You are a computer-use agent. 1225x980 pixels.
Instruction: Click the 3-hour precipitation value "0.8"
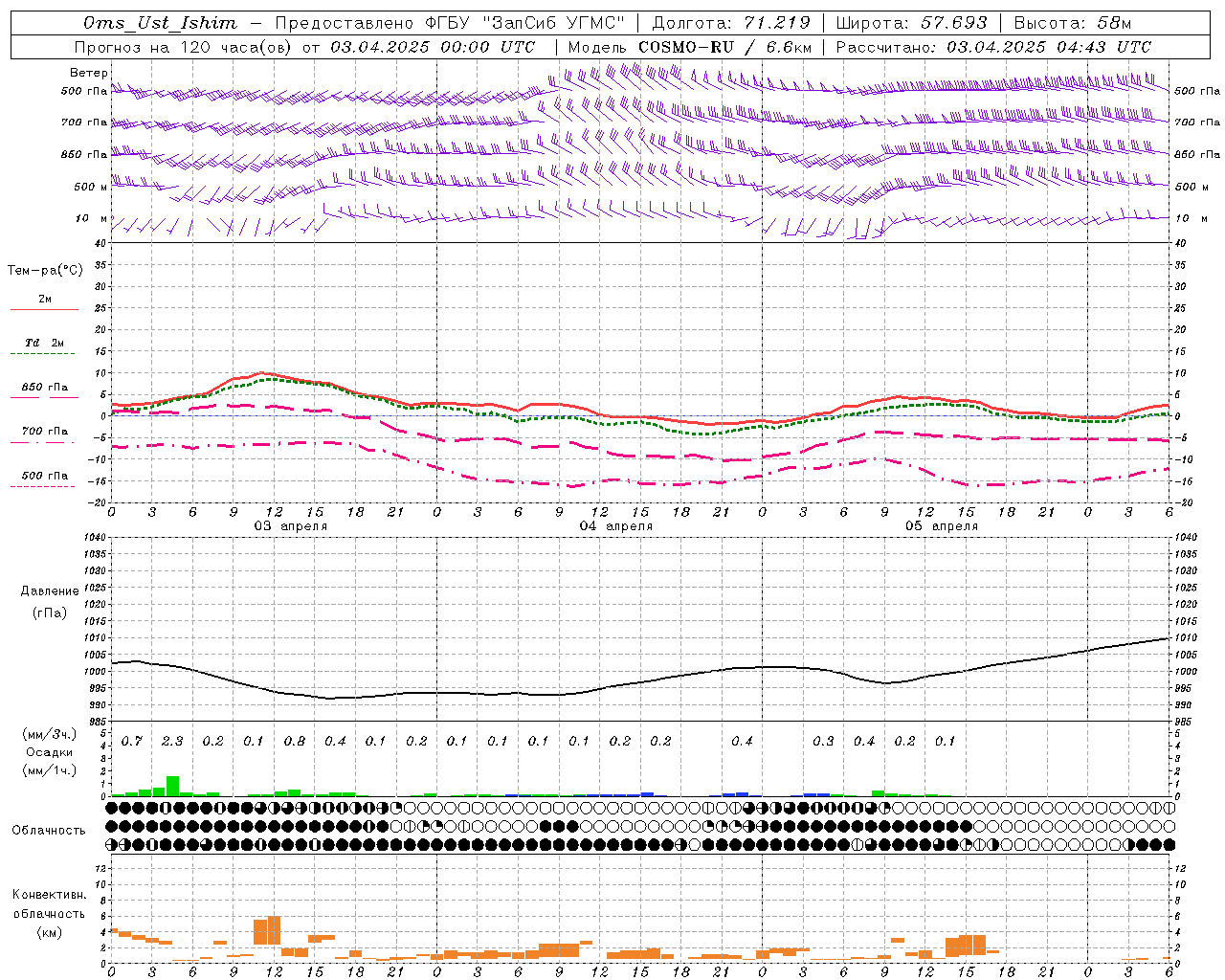click(295, 741)
